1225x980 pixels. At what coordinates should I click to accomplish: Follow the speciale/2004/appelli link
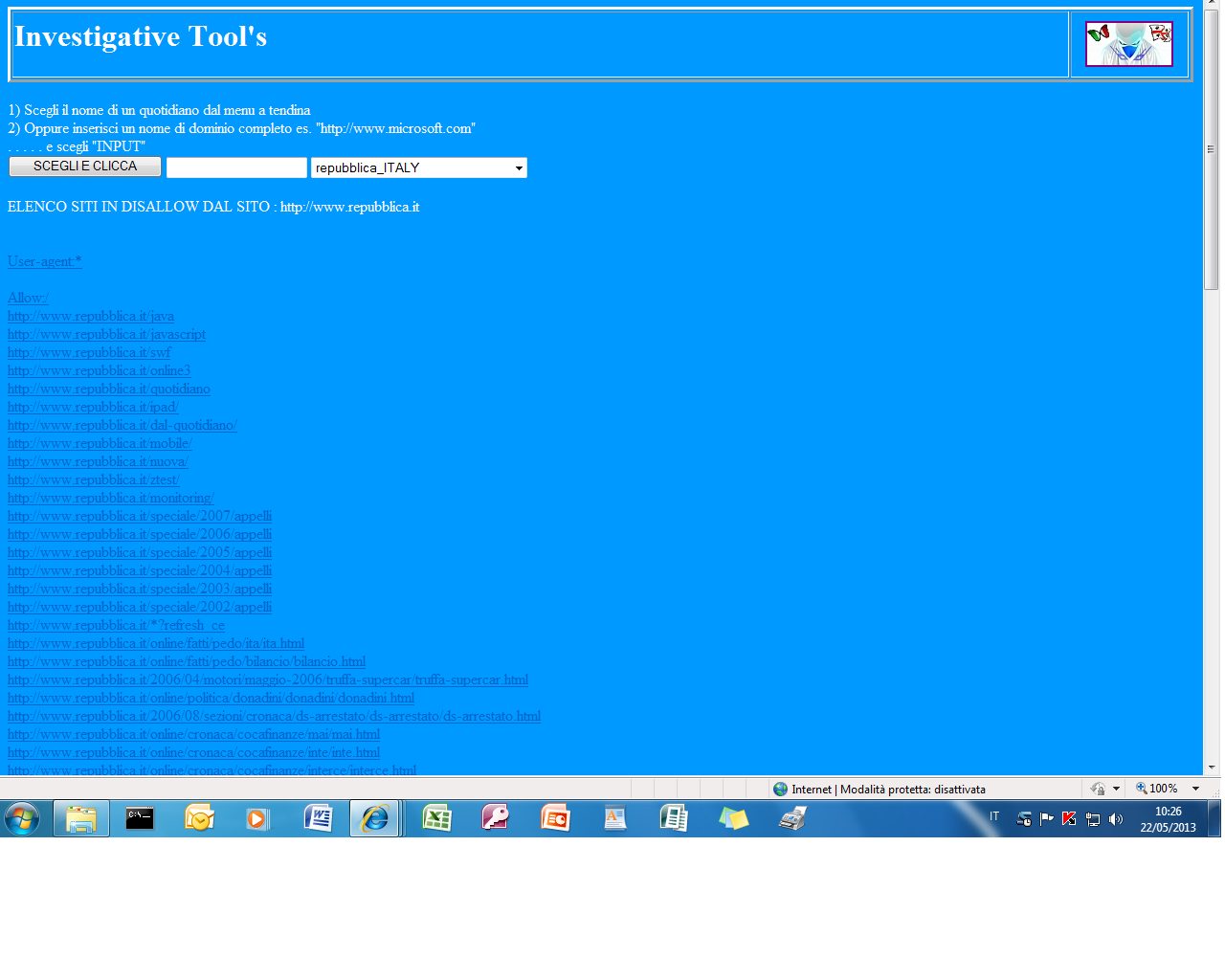click(x=140, y=570)
